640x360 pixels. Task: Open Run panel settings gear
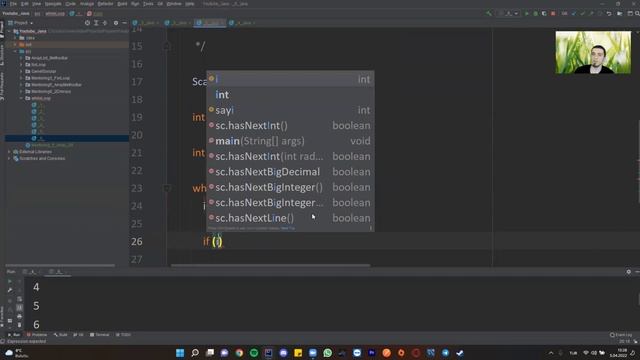click(x=629, y=271)
